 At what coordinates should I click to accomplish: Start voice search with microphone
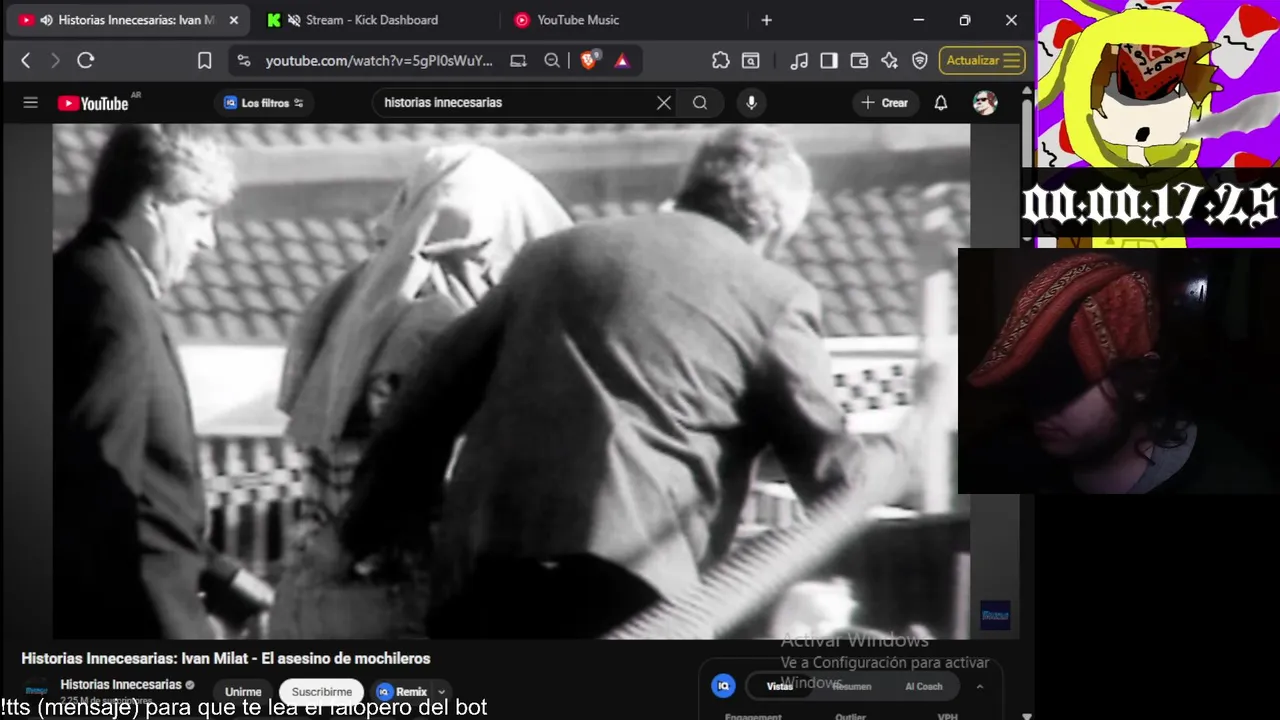[751, 103]
